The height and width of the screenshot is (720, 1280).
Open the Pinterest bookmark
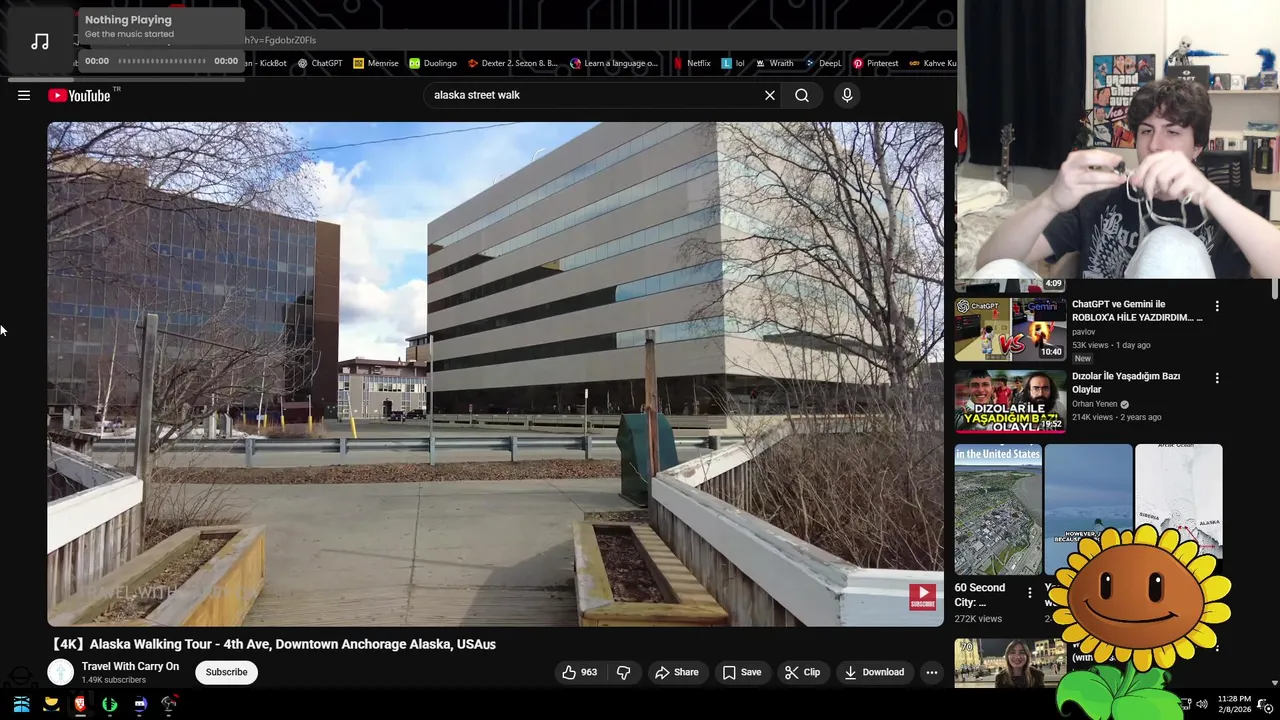coord(876,63)
